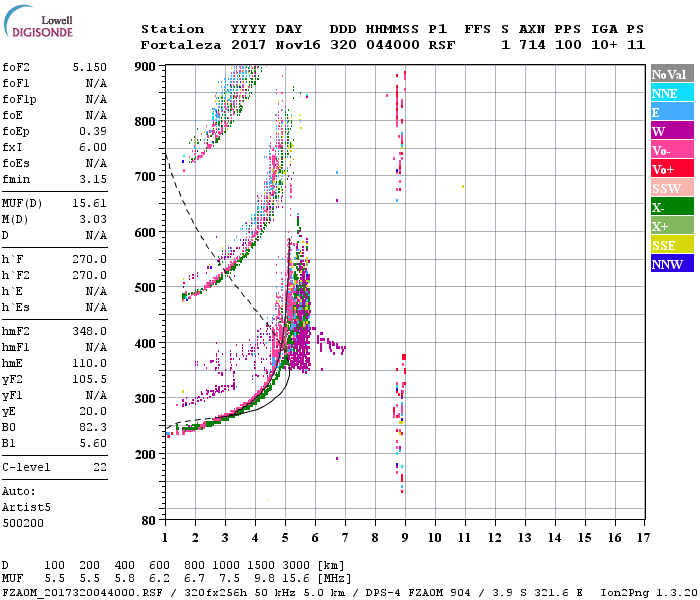The image size is (700, 600).
Task: Click the 900 km y-axis label
Action: [x=145, y=67]
